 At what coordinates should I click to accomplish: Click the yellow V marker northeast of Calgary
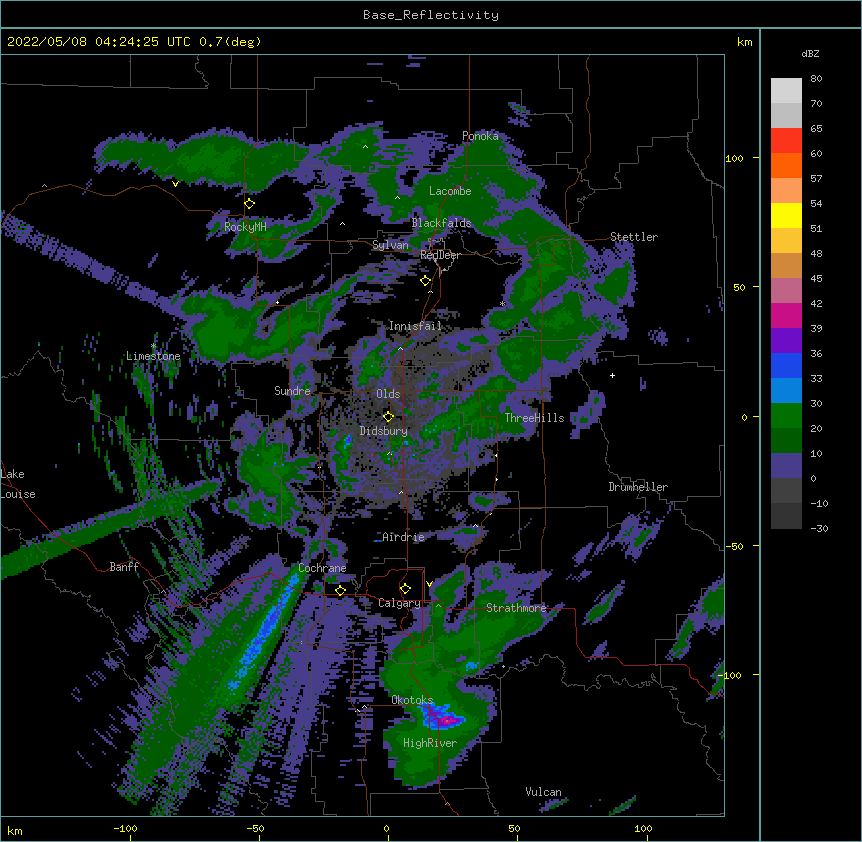(429, 584)
